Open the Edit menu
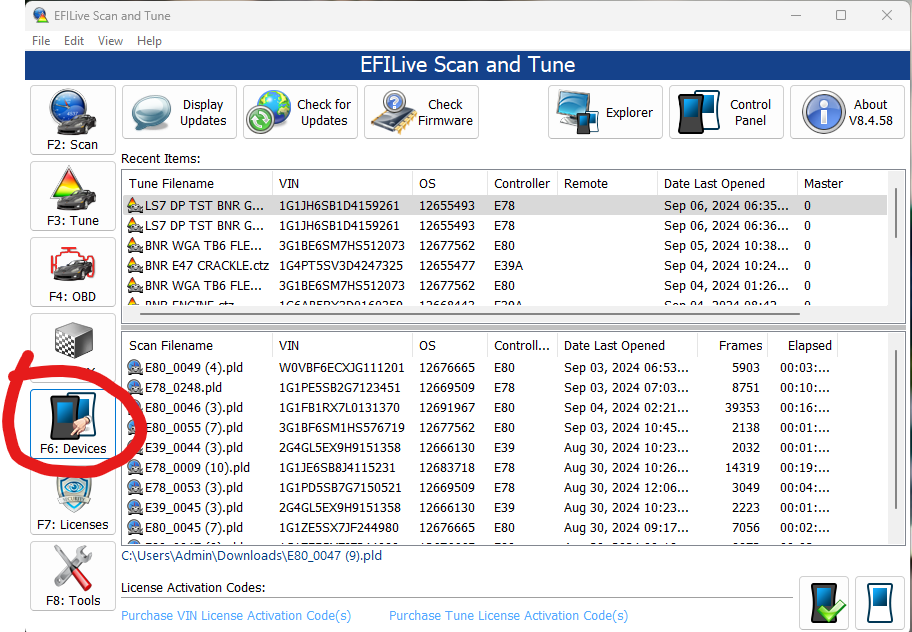This screenshot has height=632, width=912. pos(74,41)
